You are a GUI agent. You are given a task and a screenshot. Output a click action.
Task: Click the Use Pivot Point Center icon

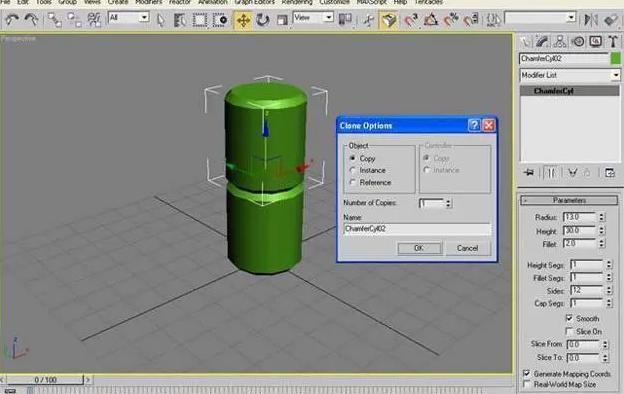345,19
